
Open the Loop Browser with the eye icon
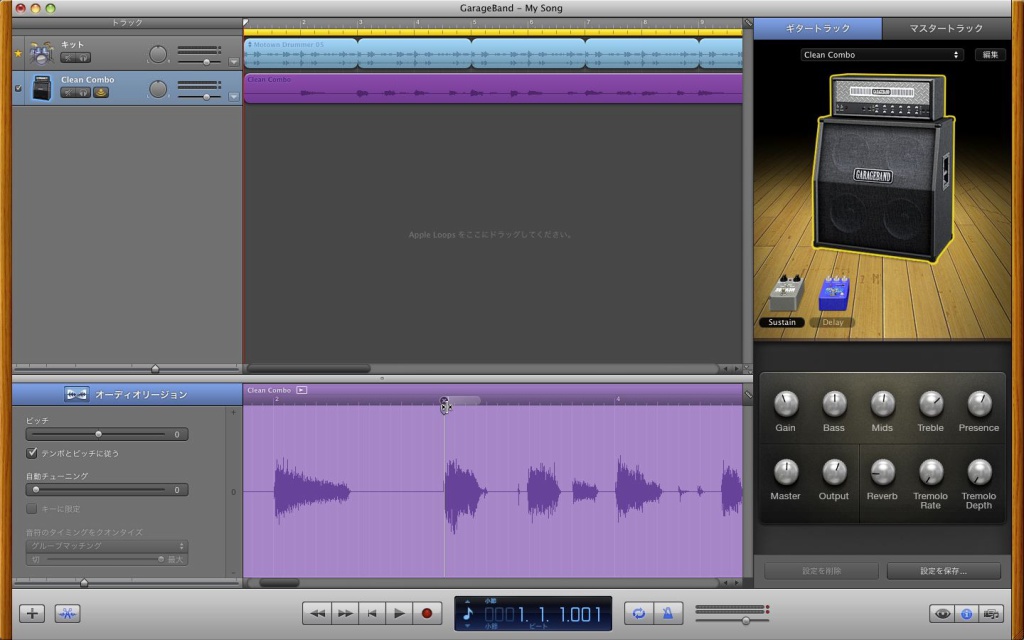pos(942,614)
